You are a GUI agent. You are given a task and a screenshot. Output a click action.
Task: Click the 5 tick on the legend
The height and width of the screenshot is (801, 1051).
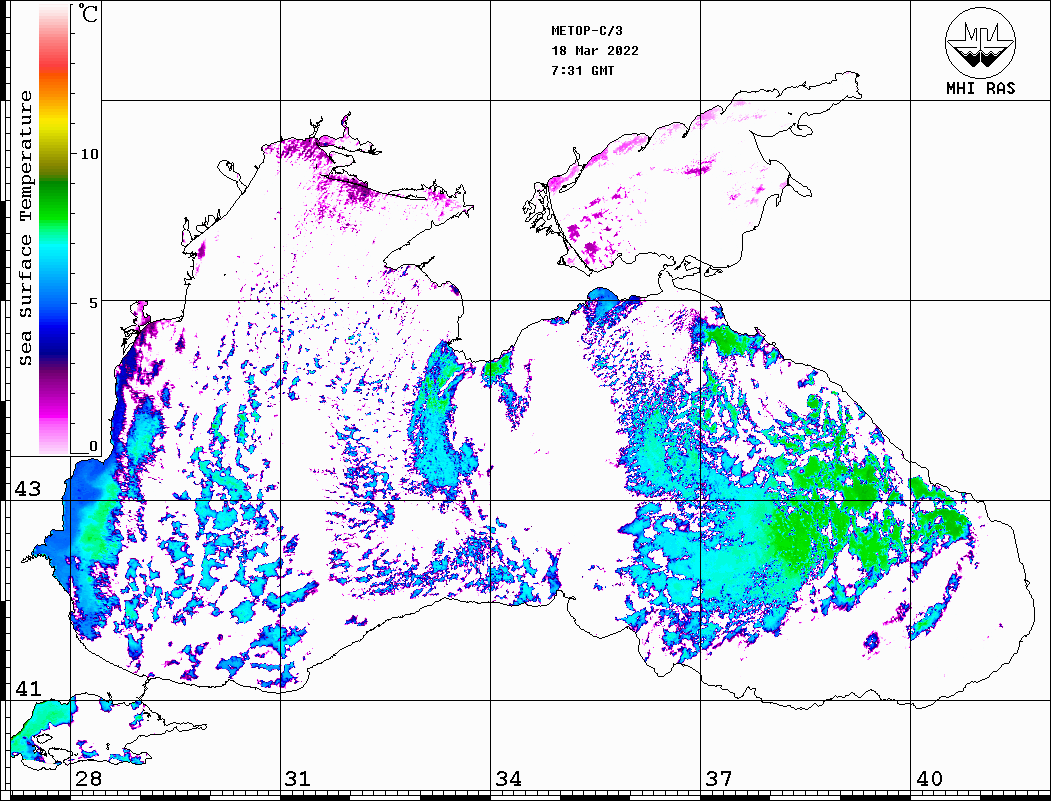tap(93, 303)
